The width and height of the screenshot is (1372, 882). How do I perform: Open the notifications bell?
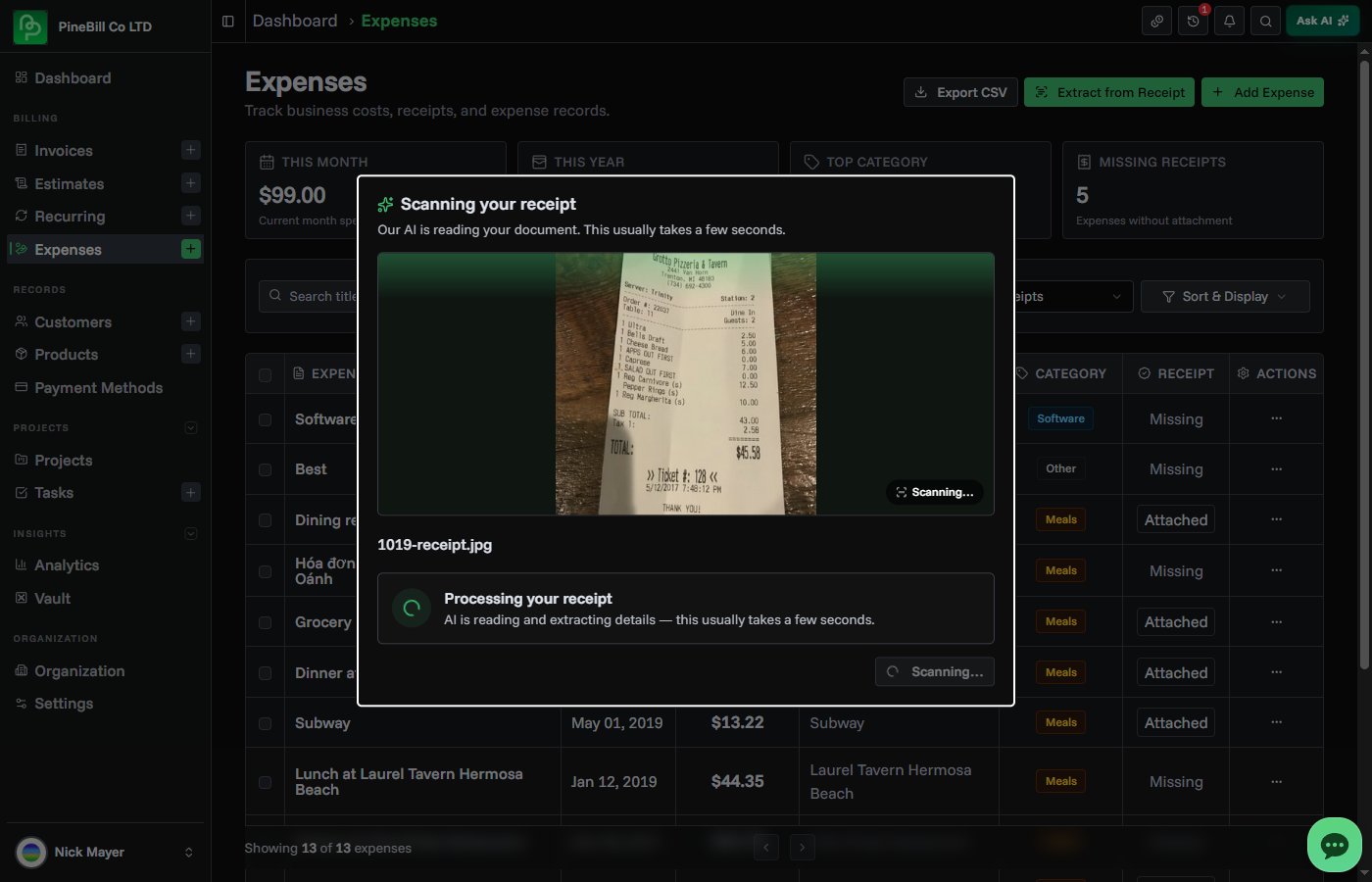tap(1230, 21)
